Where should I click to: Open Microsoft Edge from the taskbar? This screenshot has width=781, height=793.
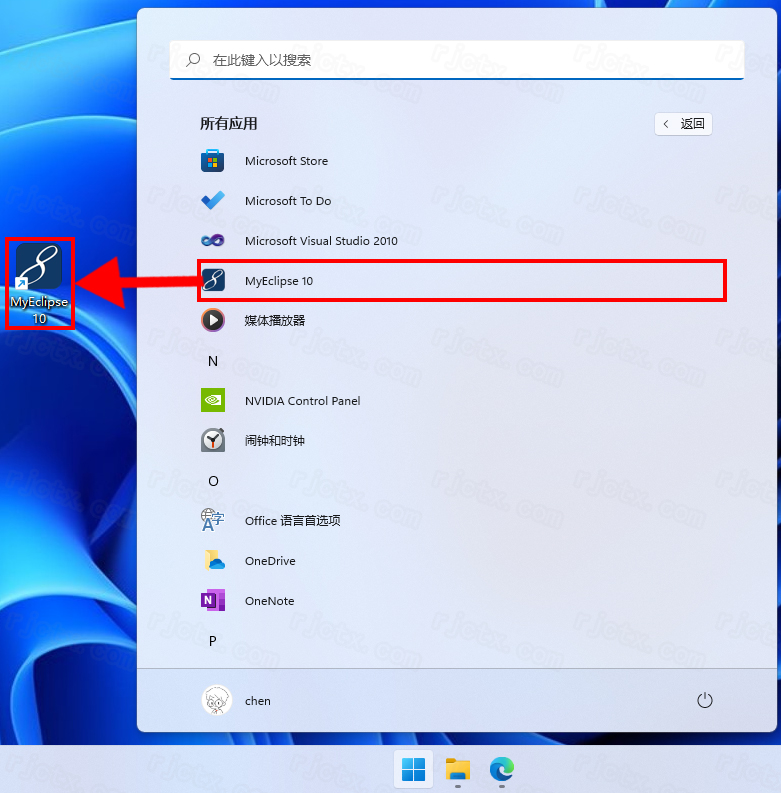point(501,769)
